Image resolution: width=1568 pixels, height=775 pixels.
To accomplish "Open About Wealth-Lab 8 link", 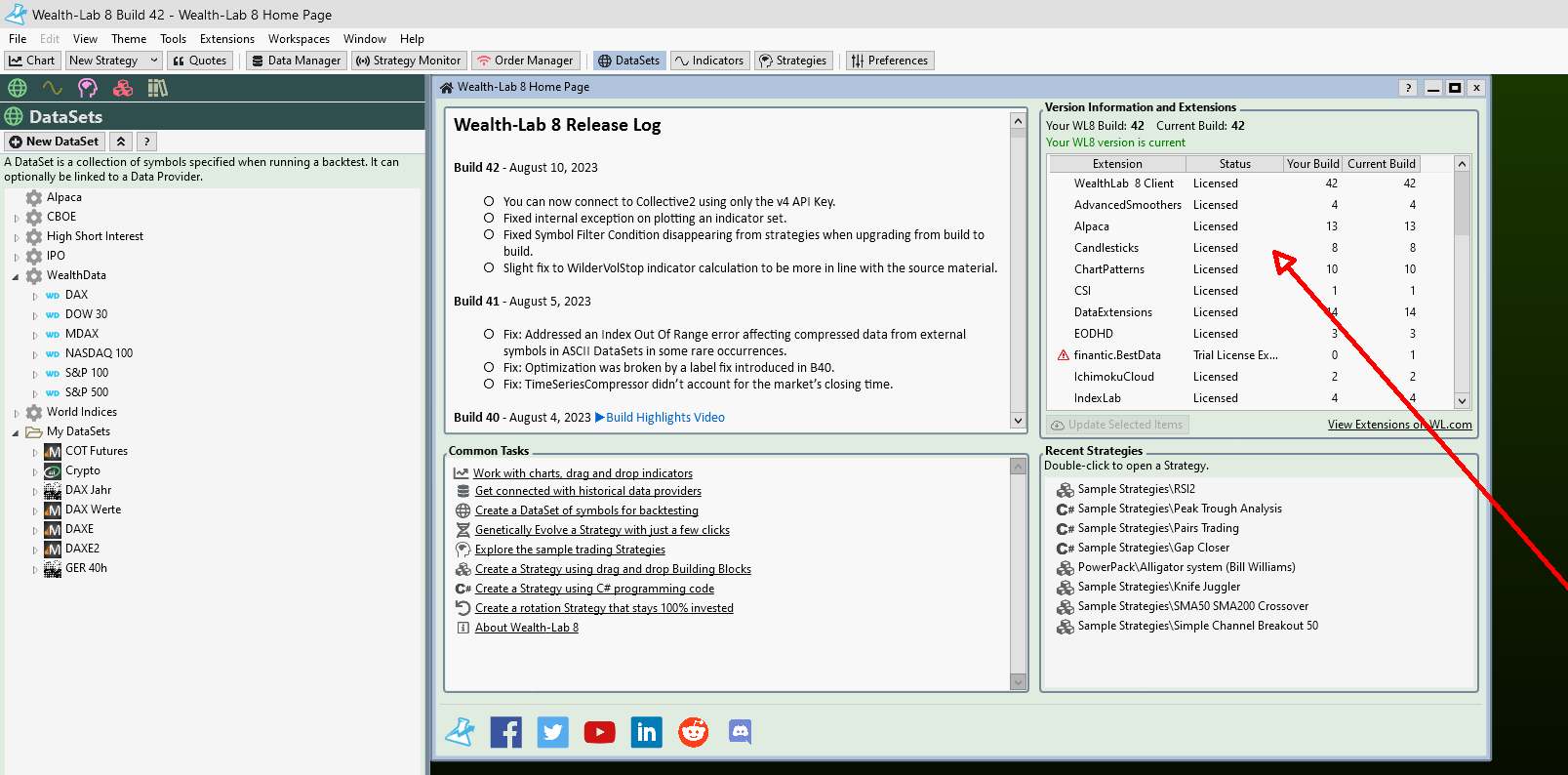I will [x=527, y=628].
